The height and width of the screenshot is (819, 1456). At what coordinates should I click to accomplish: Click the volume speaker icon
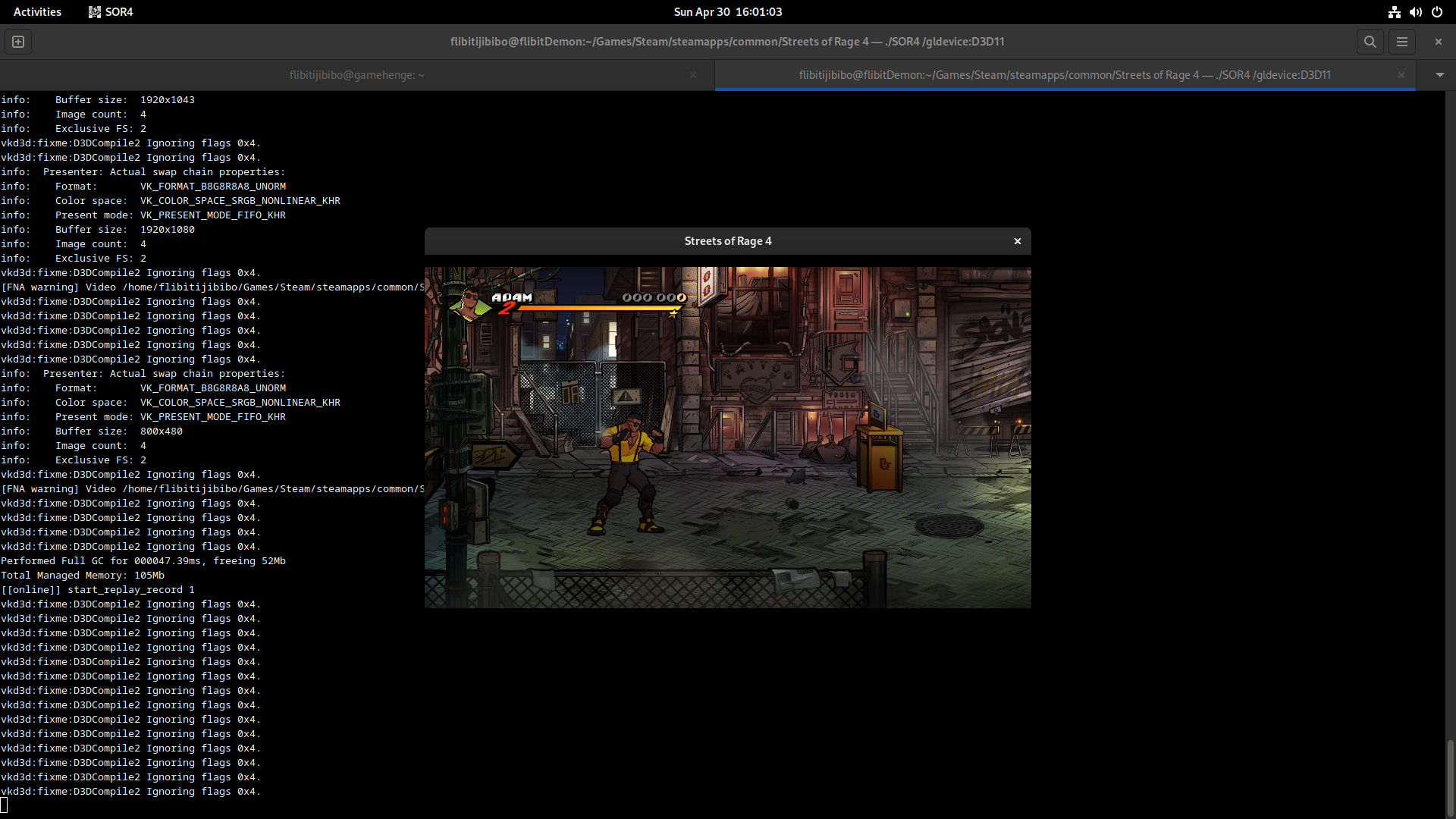(1415, 12)
